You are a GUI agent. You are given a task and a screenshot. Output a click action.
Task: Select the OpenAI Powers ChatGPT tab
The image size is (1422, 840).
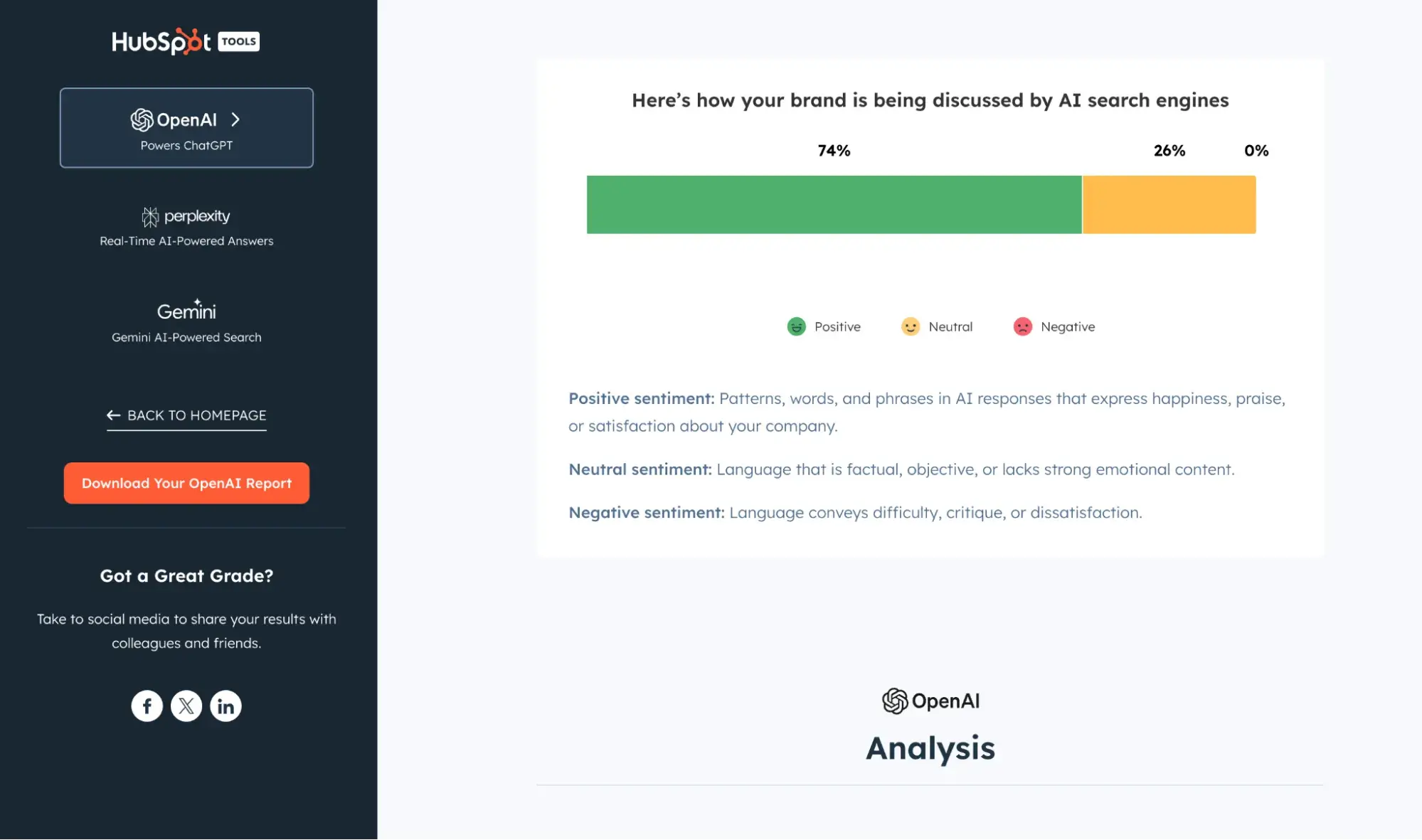[x=186, y=128]
